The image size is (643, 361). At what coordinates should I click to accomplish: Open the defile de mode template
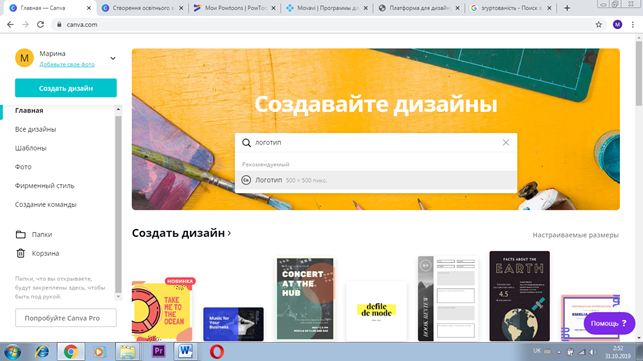pyautogui.click(x=376, y=311)
